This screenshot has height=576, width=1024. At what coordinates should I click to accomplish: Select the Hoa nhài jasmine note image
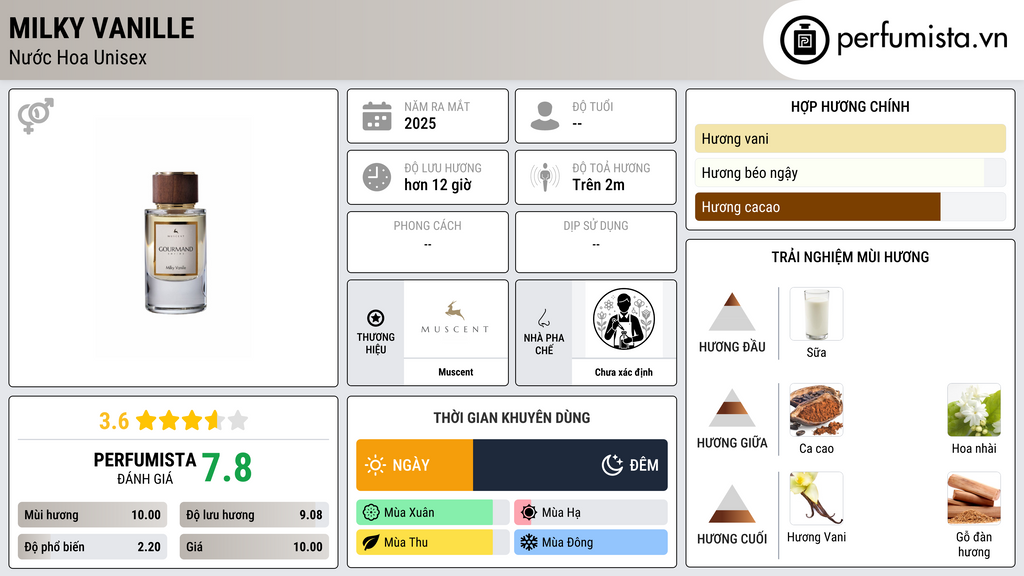click(x=974, y=410)
